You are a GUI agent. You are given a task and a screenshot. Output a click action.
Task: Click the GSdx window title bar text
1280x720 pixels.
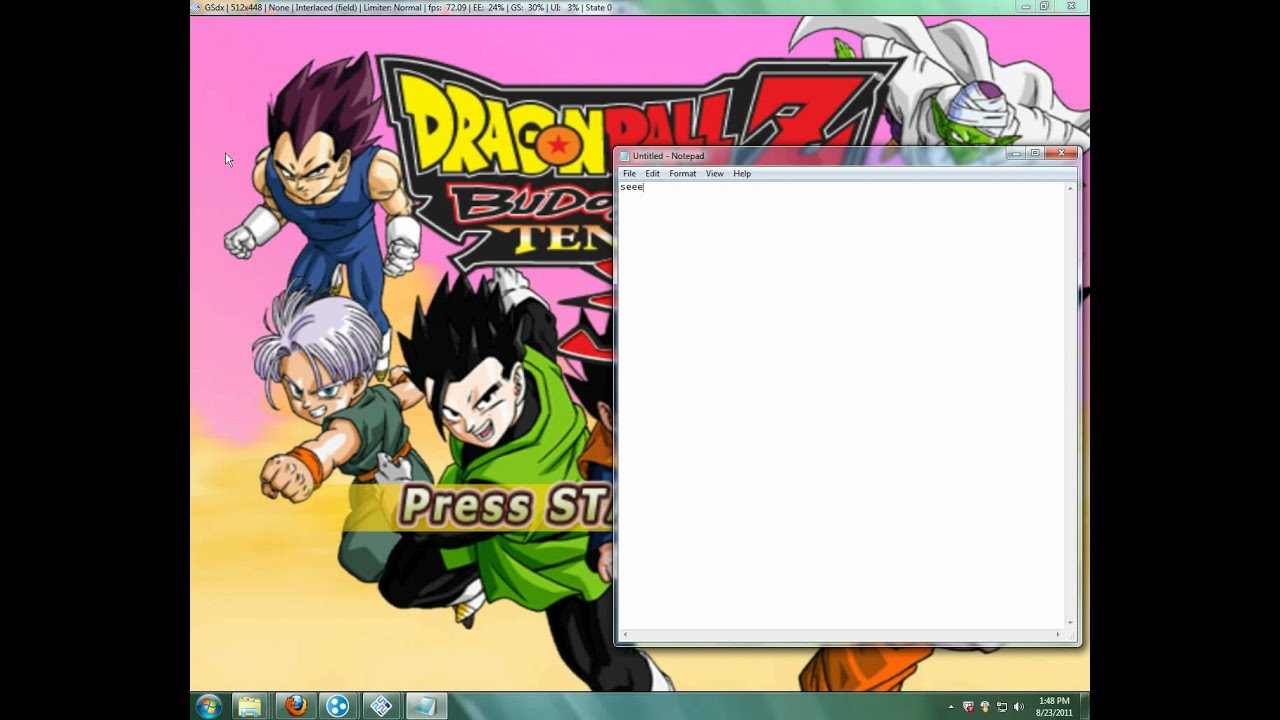coord(407,7)
